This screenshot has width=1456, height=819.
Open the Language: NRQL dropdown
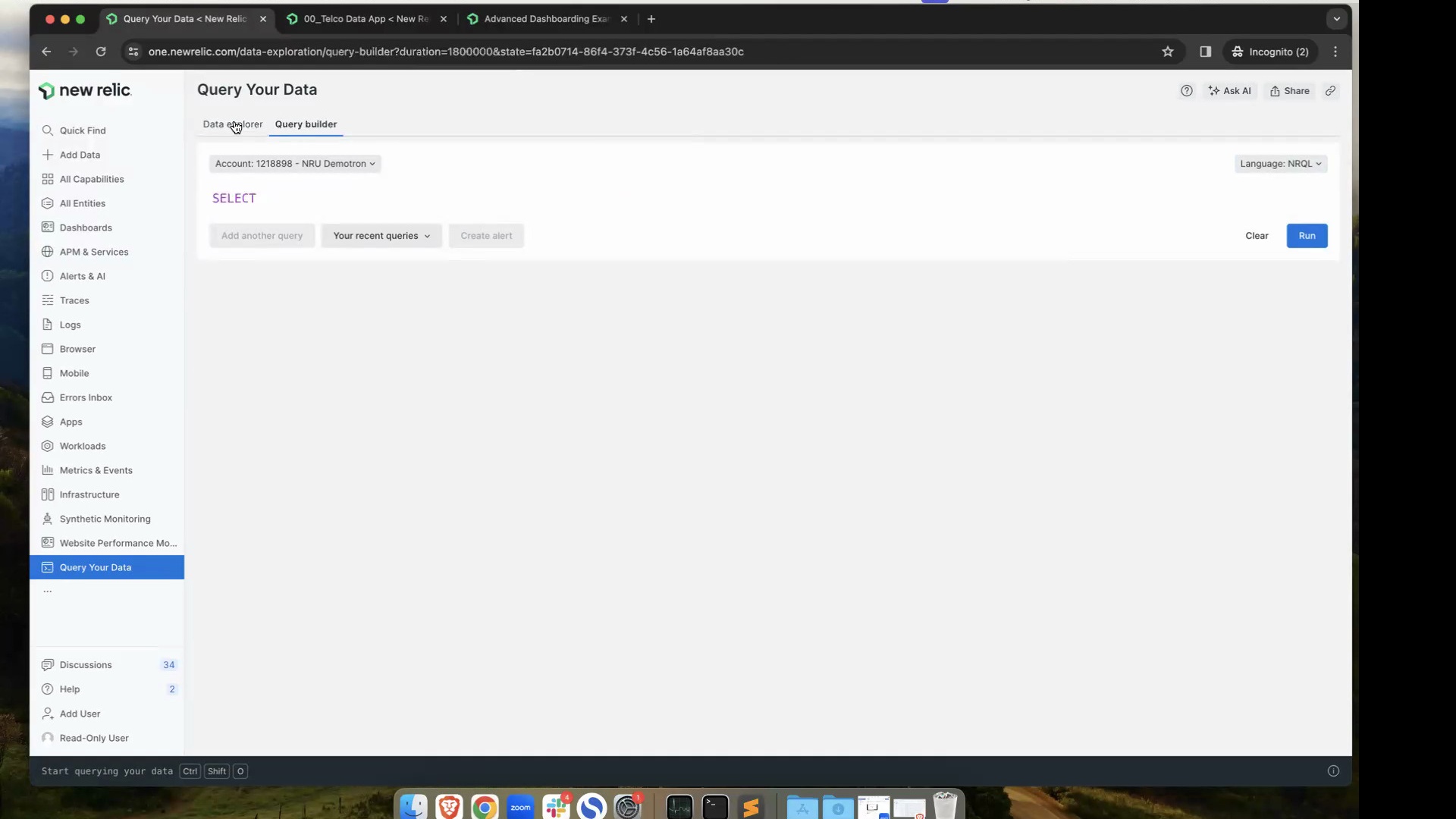(1281, 164)
